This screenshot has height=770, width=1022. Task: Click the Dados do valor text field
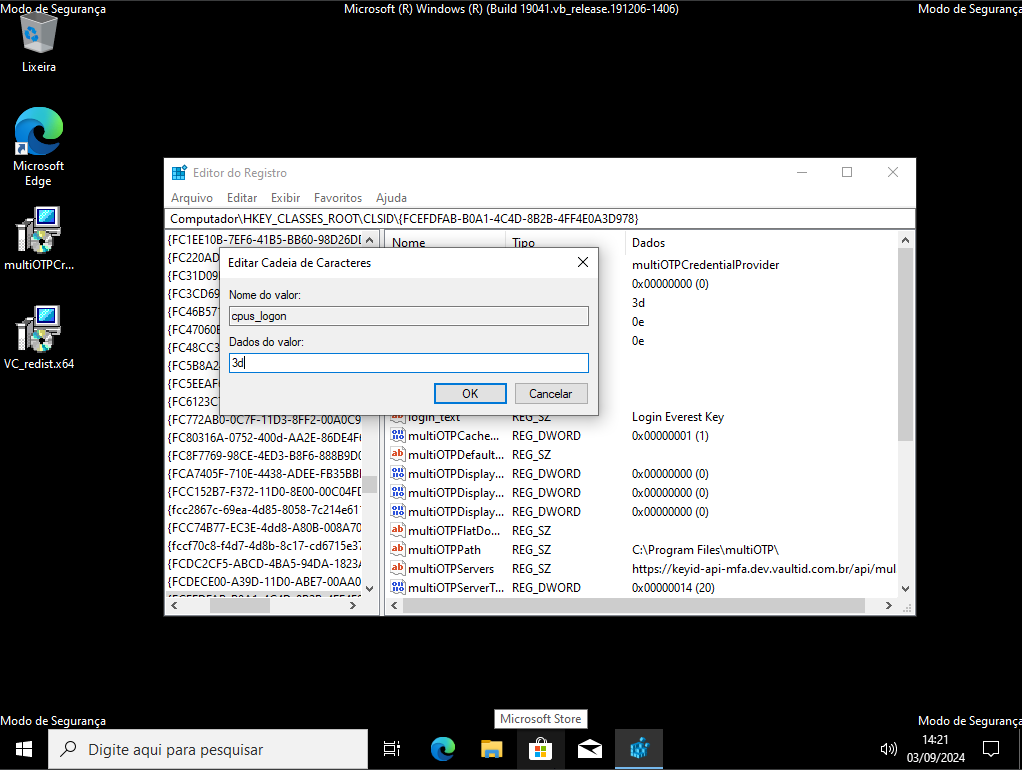[x=408, y=363]
